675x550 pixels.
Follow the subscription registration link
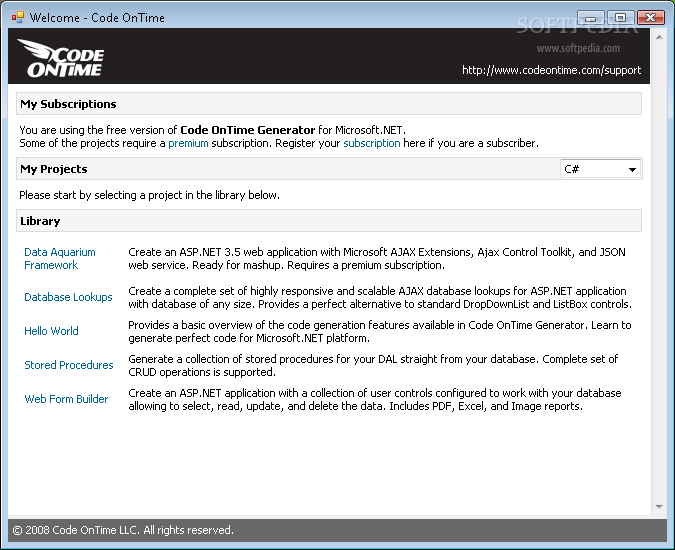pos(372,143)
